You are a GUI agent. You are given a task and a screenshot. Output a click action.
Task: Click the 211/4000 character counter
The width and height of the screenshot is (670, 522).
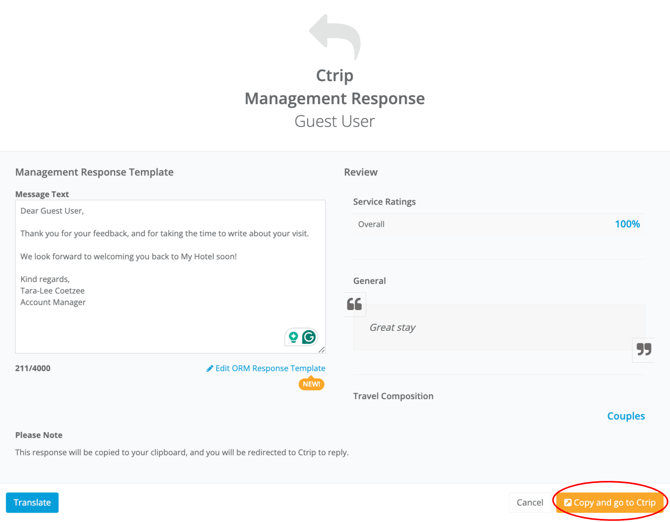(33, 369)
